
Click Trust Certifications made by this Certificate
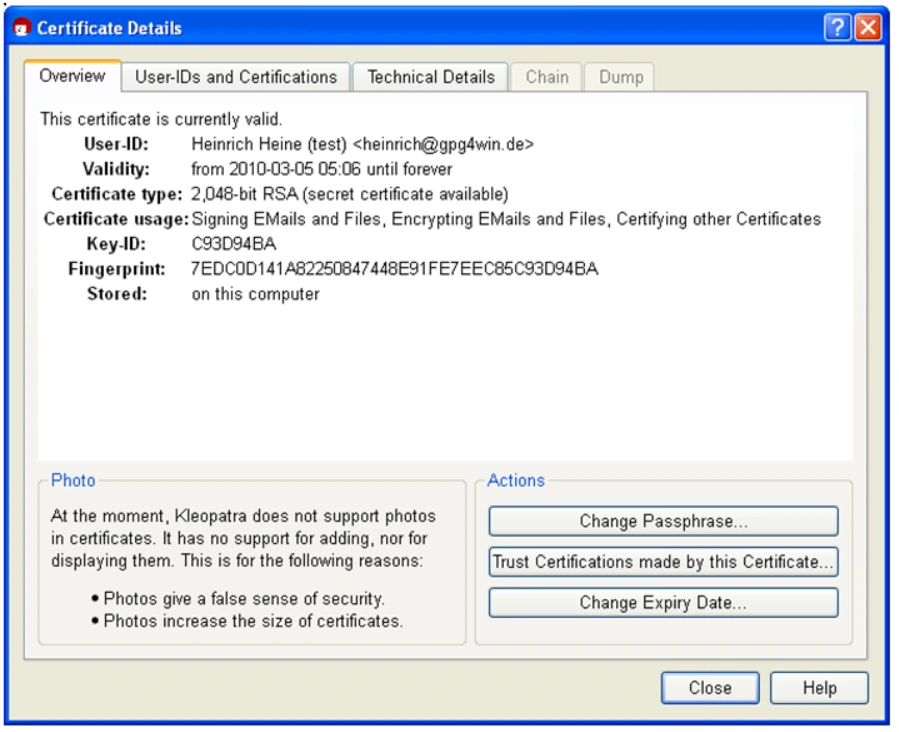(664, 562)
